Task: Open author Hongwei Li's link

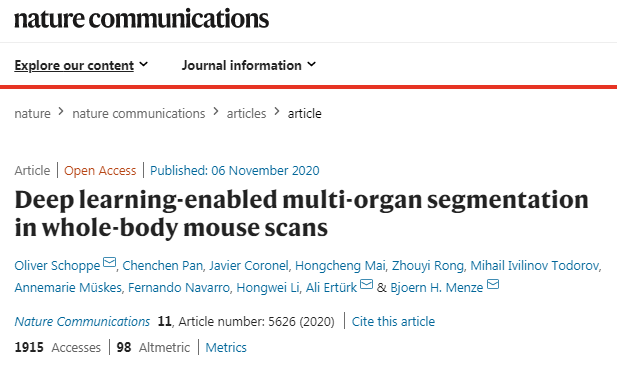Action: coord(268,288)
